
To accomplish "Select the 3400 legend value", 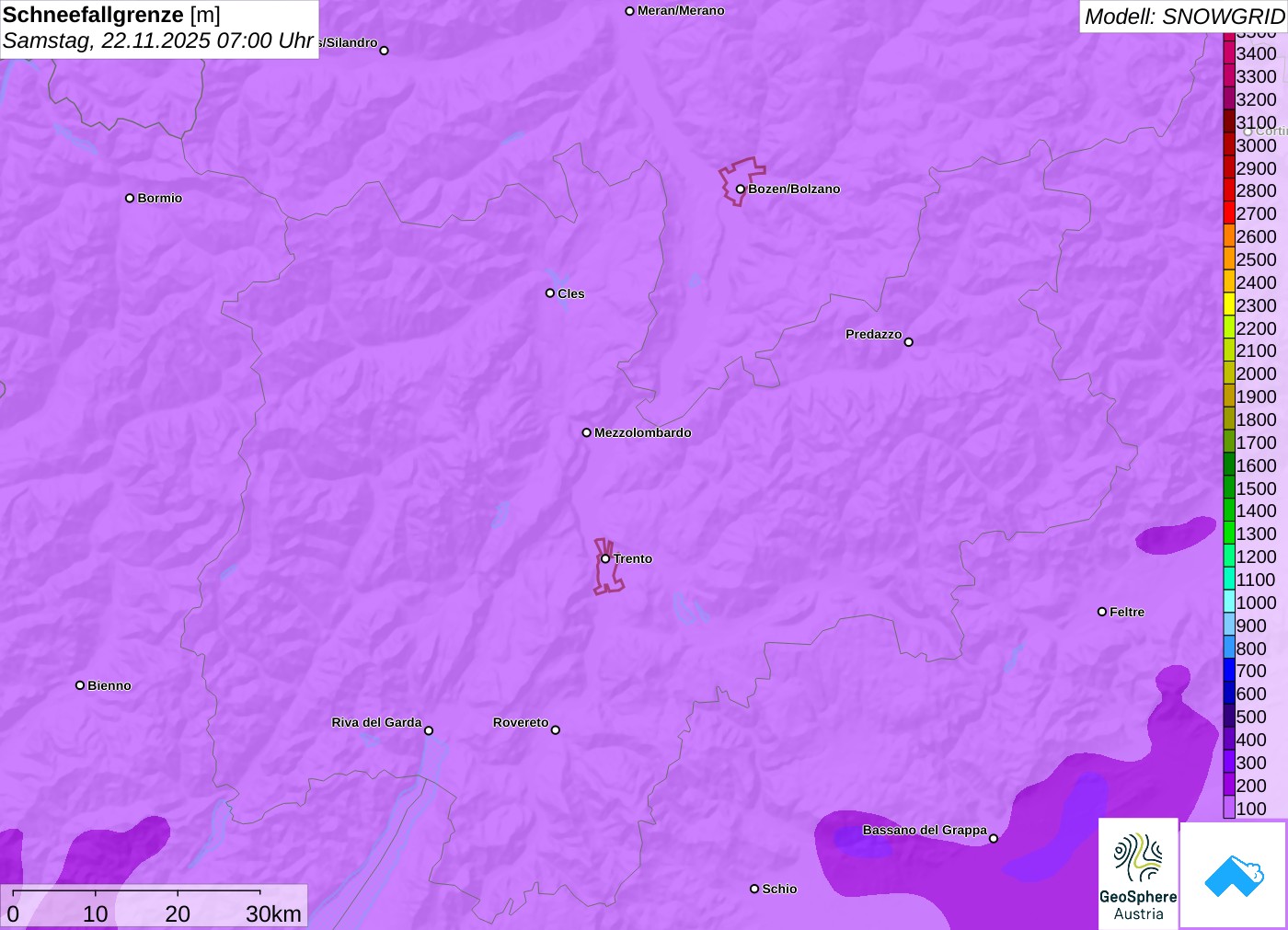I will point(1256,53).
